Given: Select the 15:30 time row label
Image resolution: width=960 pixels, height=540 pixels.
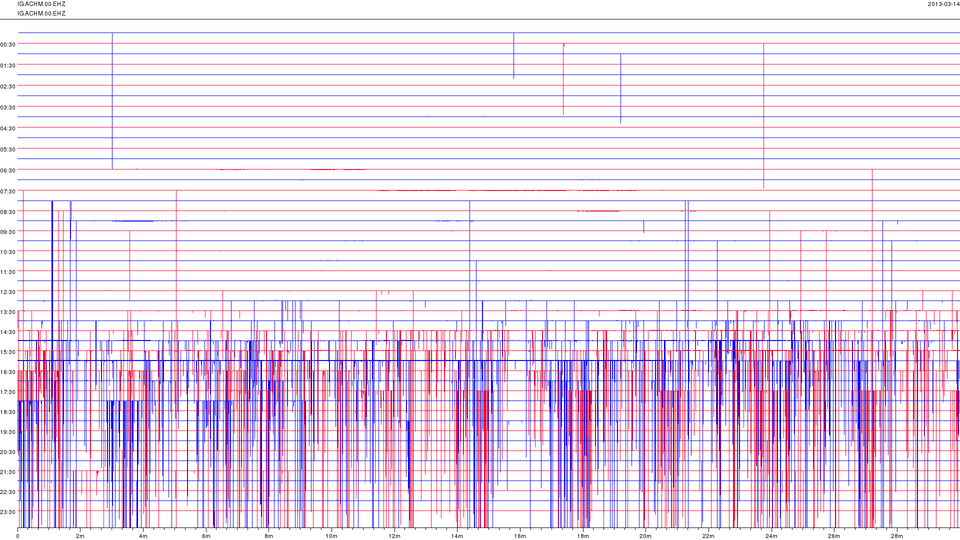Looking at the screenshot, I should pyautogui.click(x=8, y=352).
